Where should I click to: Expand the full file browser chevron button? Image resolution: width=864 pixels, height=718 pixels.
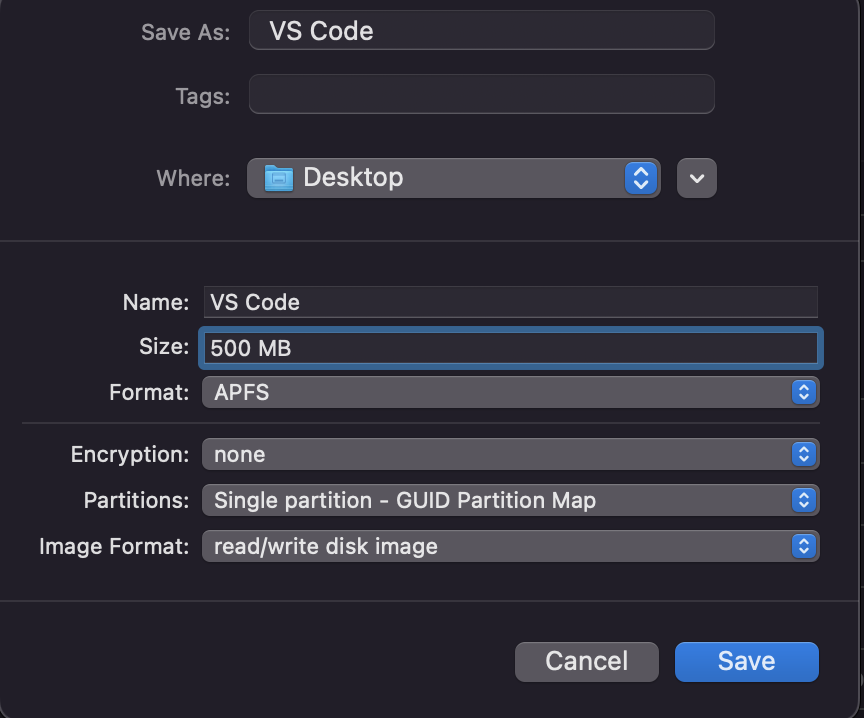(696, 178)
